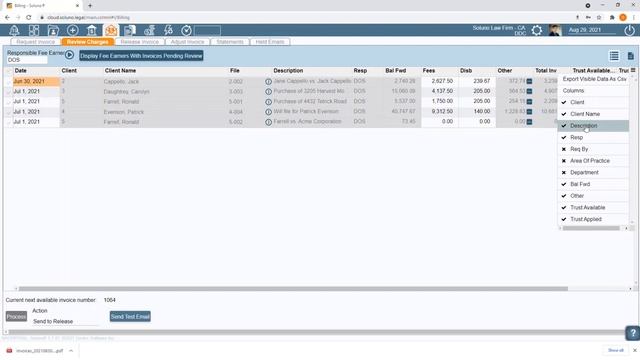Switch to the Request Invoice tab
Image resolution: width=640 pixels, height=360 pixels.
(36, 42)
